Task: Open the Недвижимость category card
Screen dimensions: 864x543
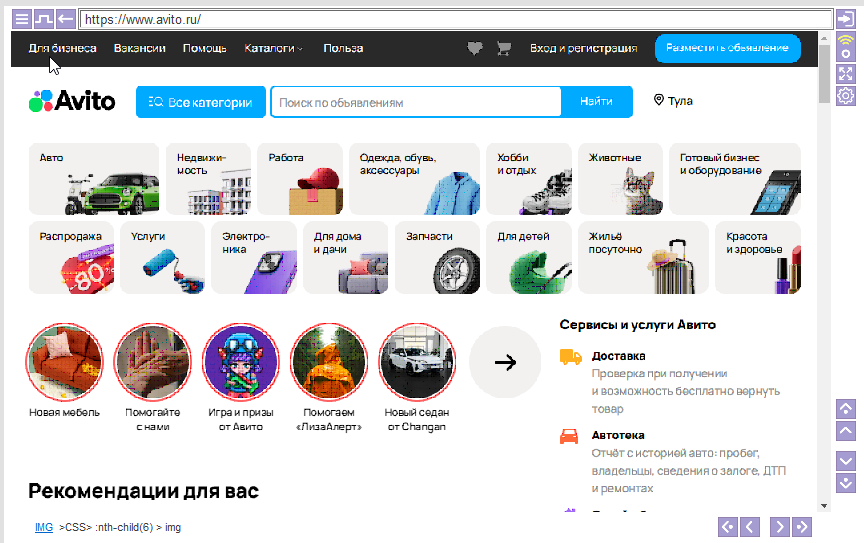Action: (x=208, y=179)
